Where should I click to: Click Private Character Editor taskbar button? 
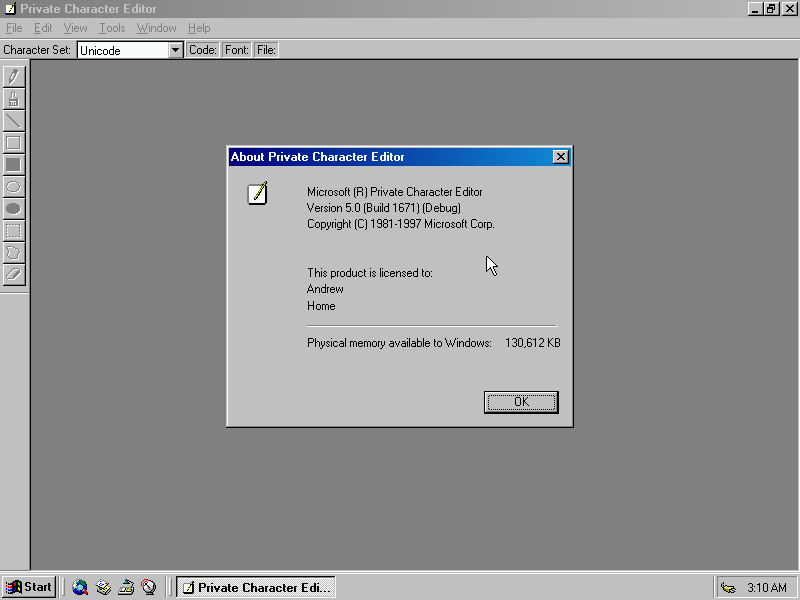coord(255,587)
